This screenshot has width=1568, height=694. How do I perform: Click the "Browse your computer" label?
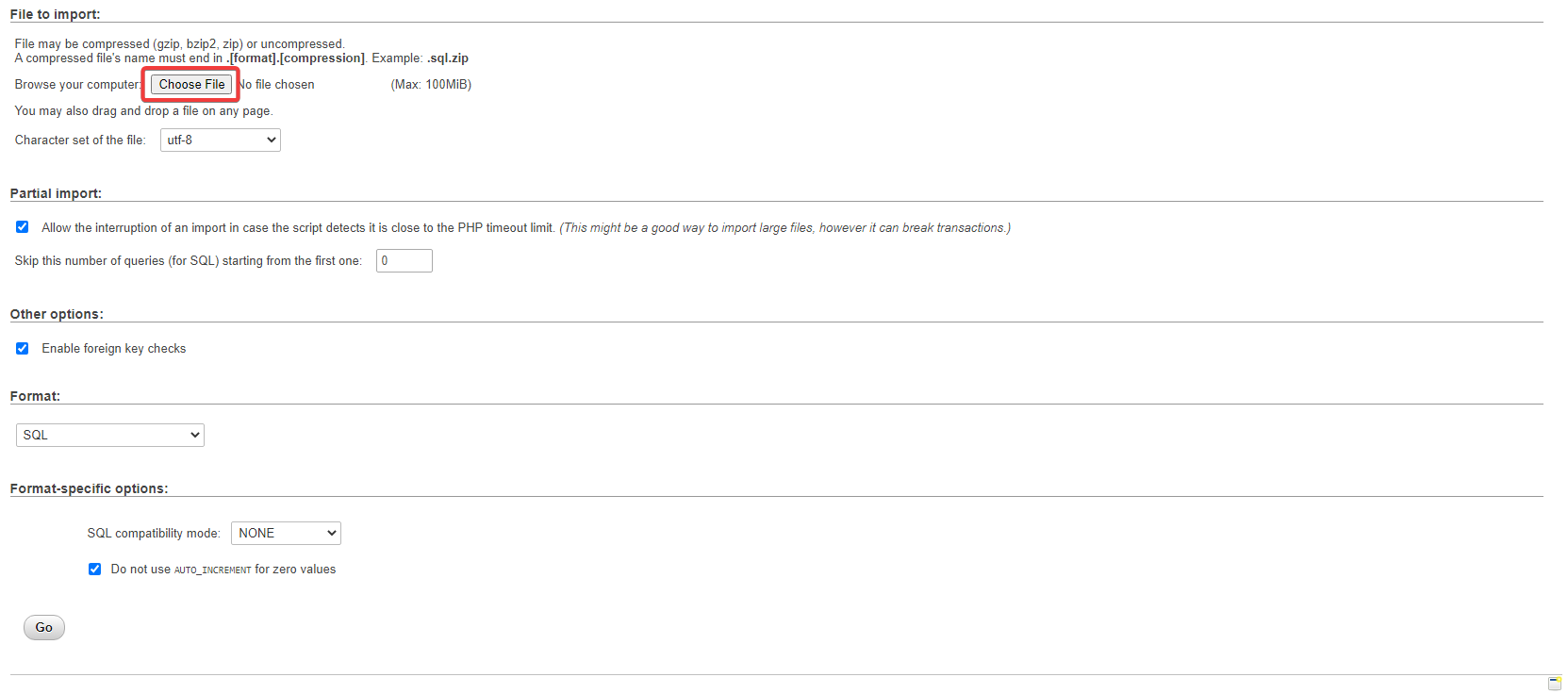pos(77,85)
